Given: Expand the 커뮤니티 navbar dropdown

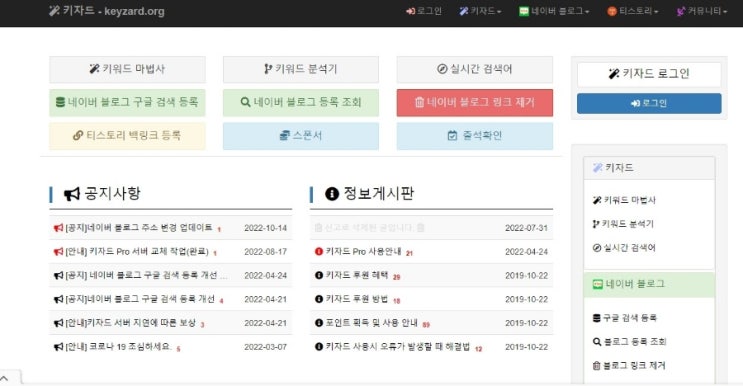Looking at the screenshot, I should 701,11.
